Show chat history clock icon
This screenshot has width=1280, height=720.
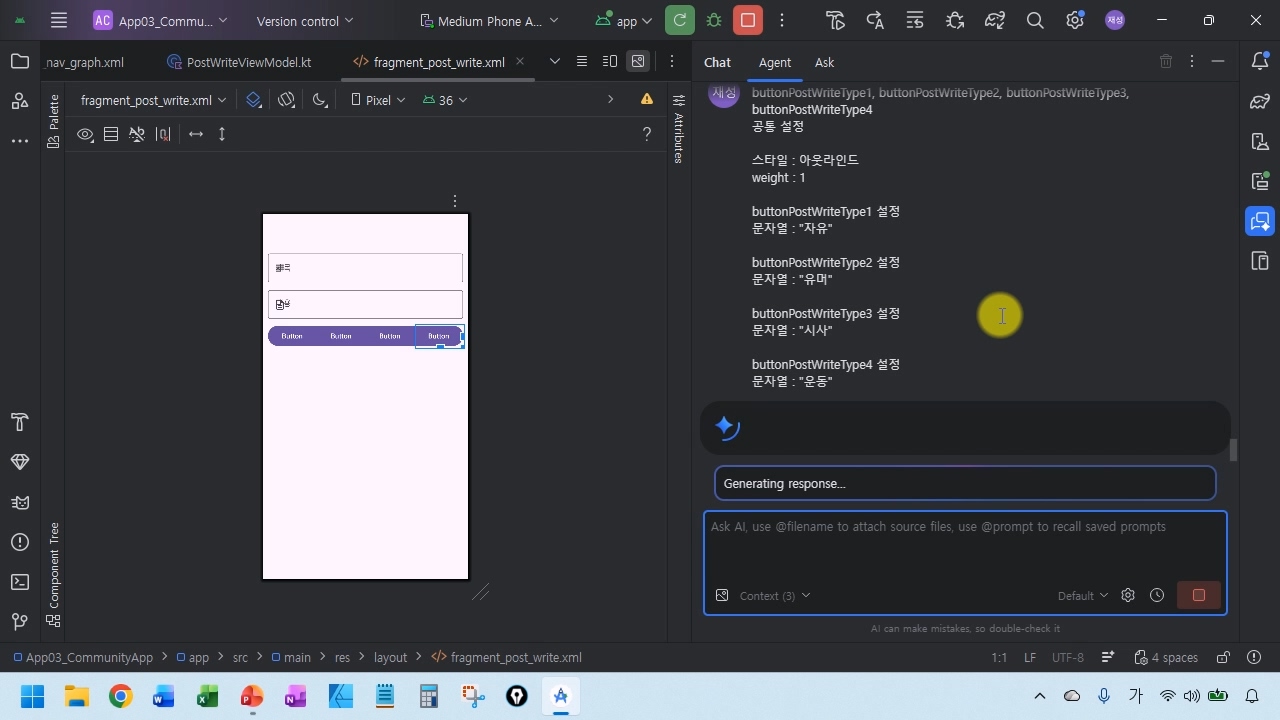point(1157,595)
